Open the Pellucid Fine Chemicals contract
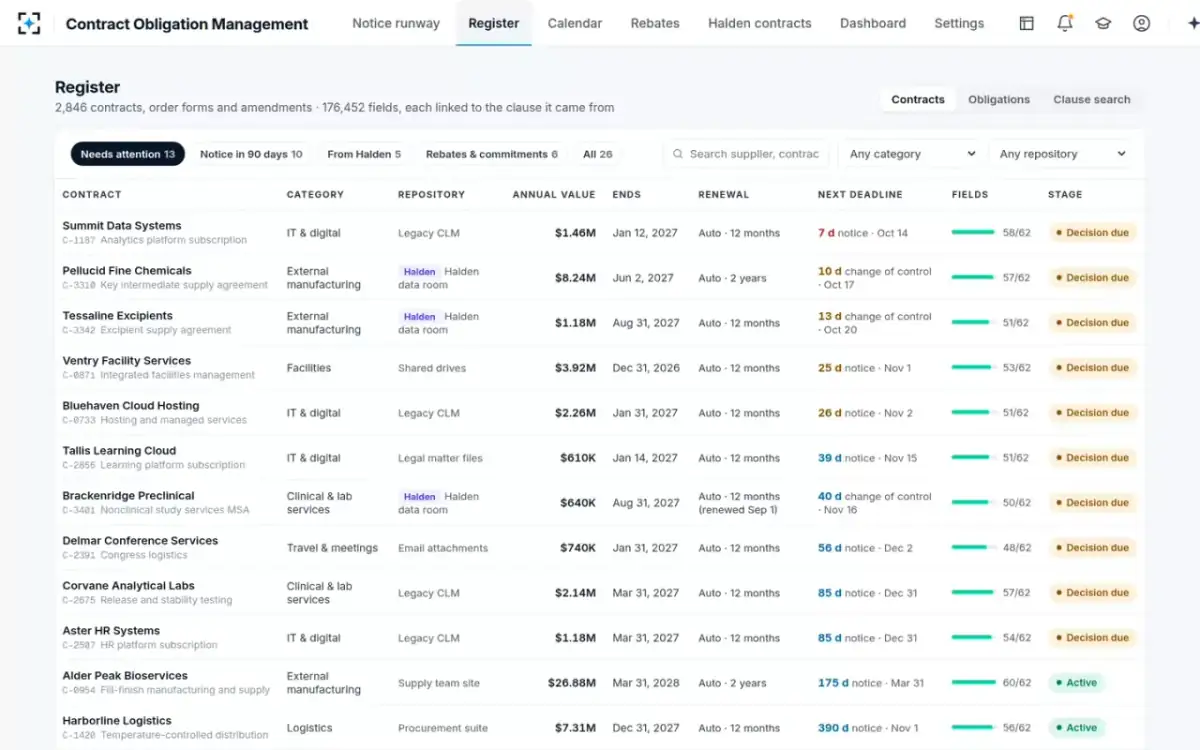1200x750 pixels. 127,271
